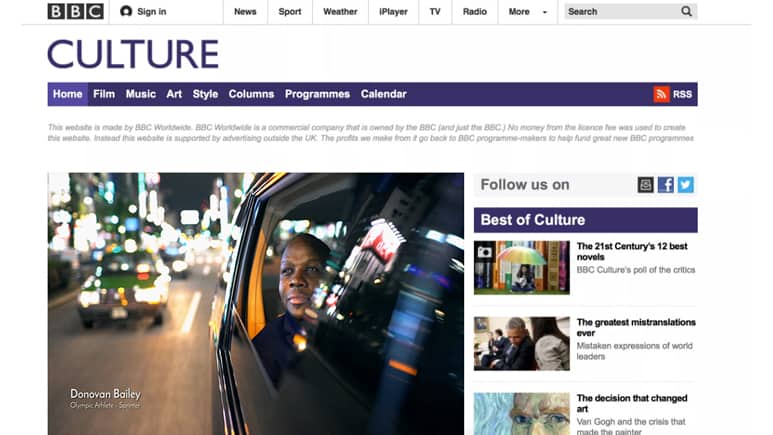Screen dimensions: 773x435
Task: Click the 'Best of Culture' heading
Action: tap(533, 220)
